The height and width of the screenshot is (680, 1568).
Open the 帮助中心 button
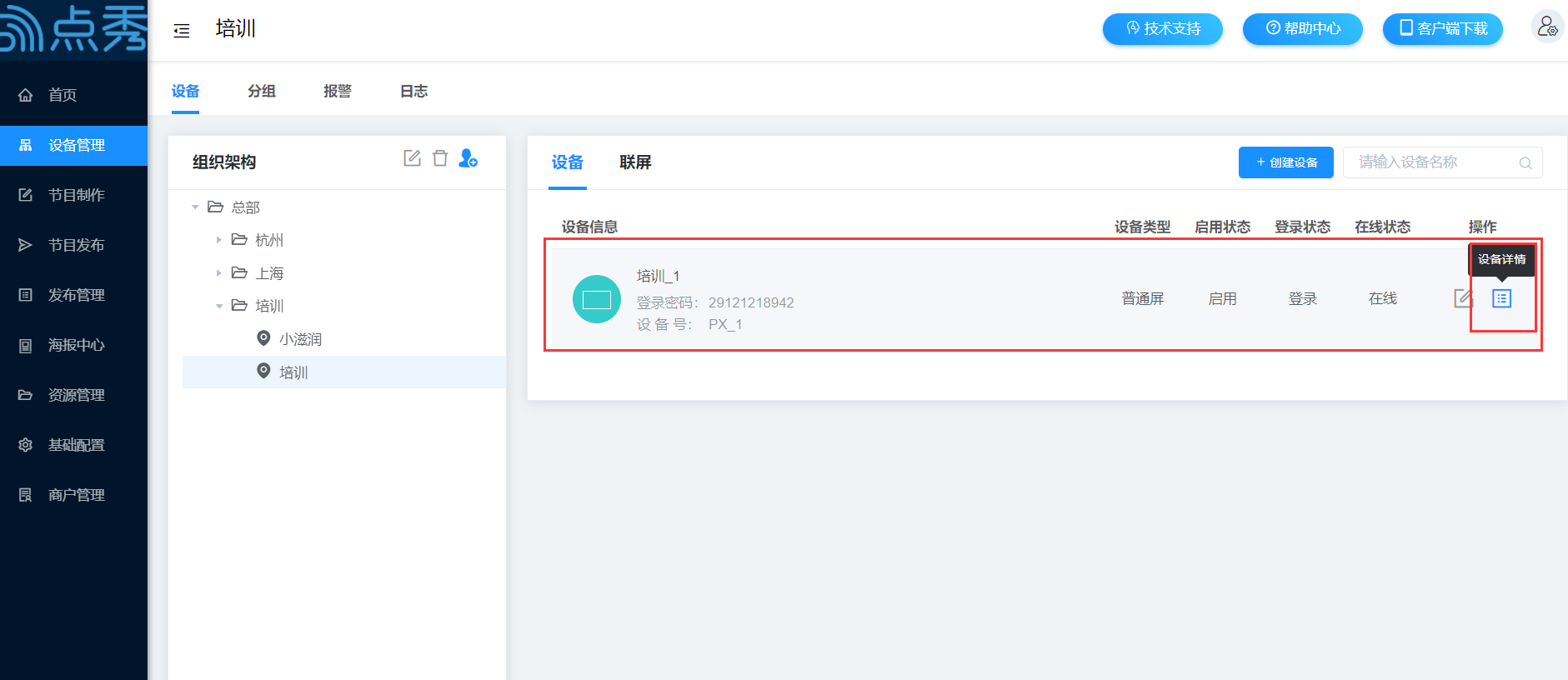(x=1303, y=28)
